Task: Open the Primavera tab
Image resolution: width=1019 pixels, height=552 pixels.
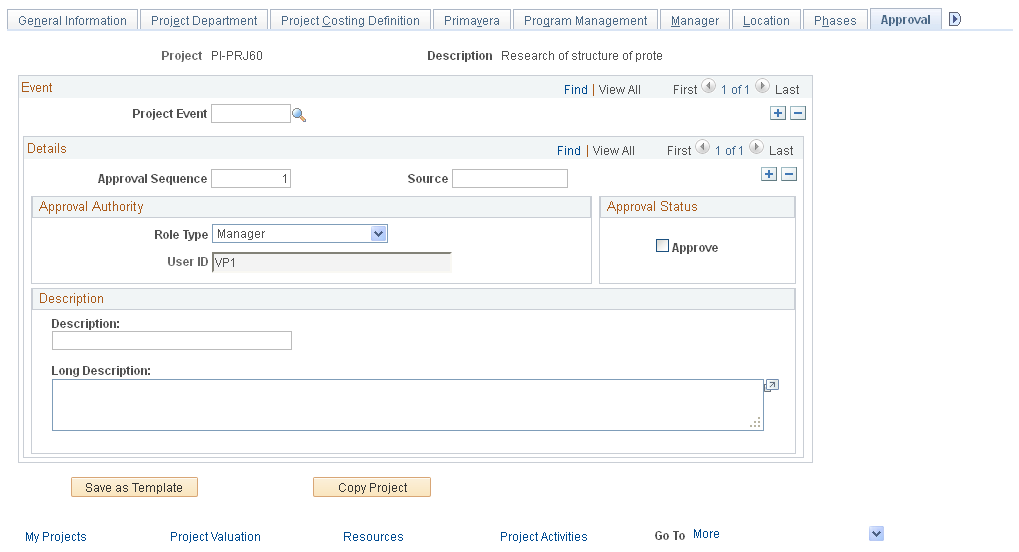Action: (x=472, y=20)
